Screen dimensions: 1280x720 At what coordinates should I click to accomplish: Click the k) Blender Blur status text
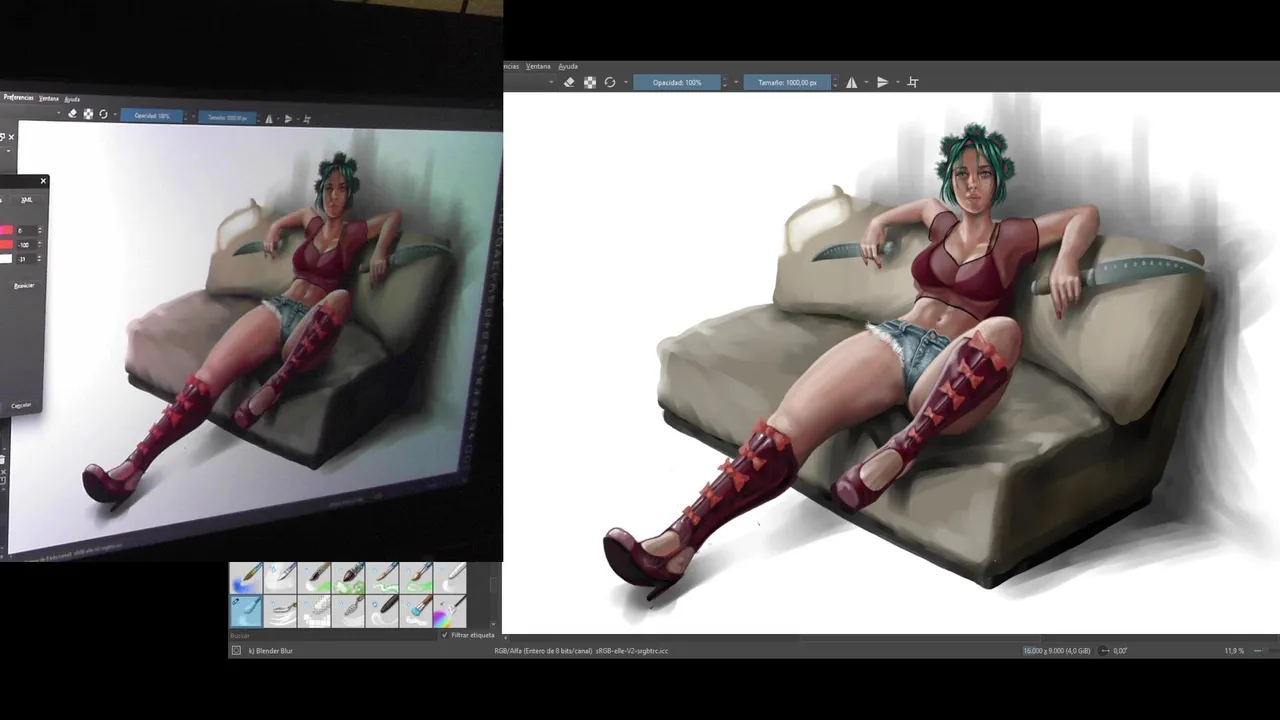(271, 651)
